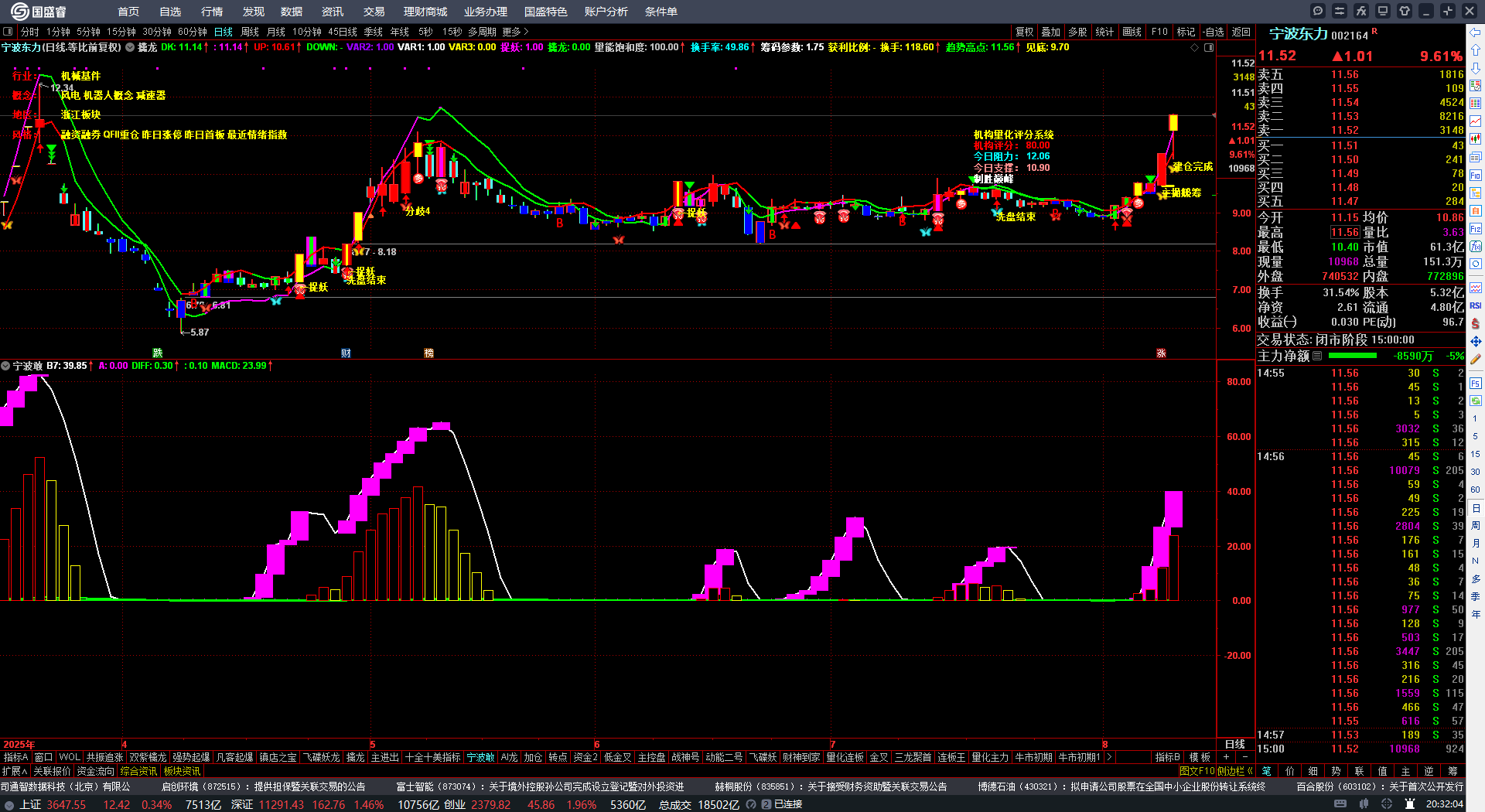Click the circle target icon in sidebar
Screen dimensions: 1485x812
pyautogui.click(x=1476, y=264)
